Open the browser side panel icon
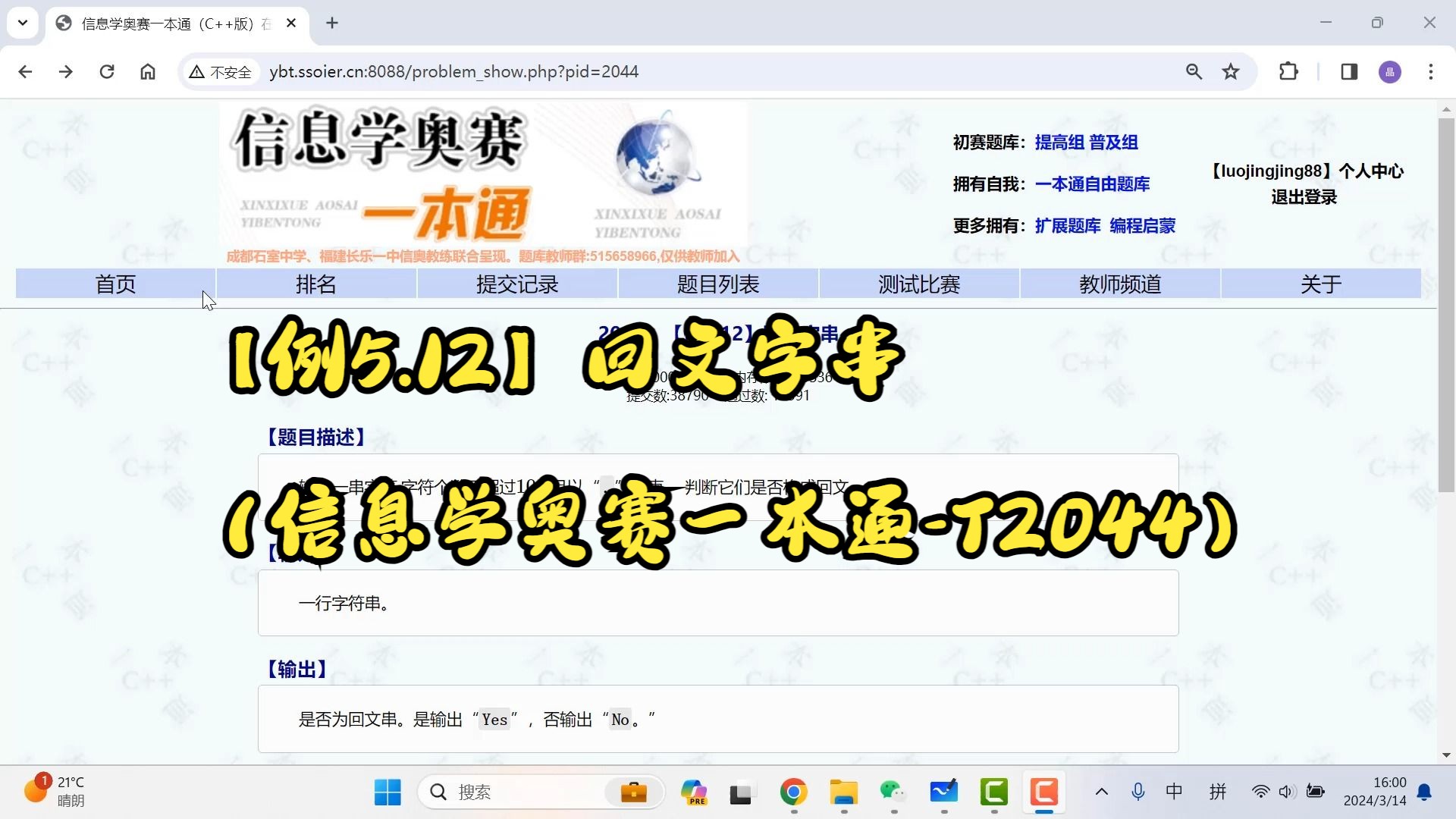The width and height of the screenshot is (1456, 819). point(1350,71)
